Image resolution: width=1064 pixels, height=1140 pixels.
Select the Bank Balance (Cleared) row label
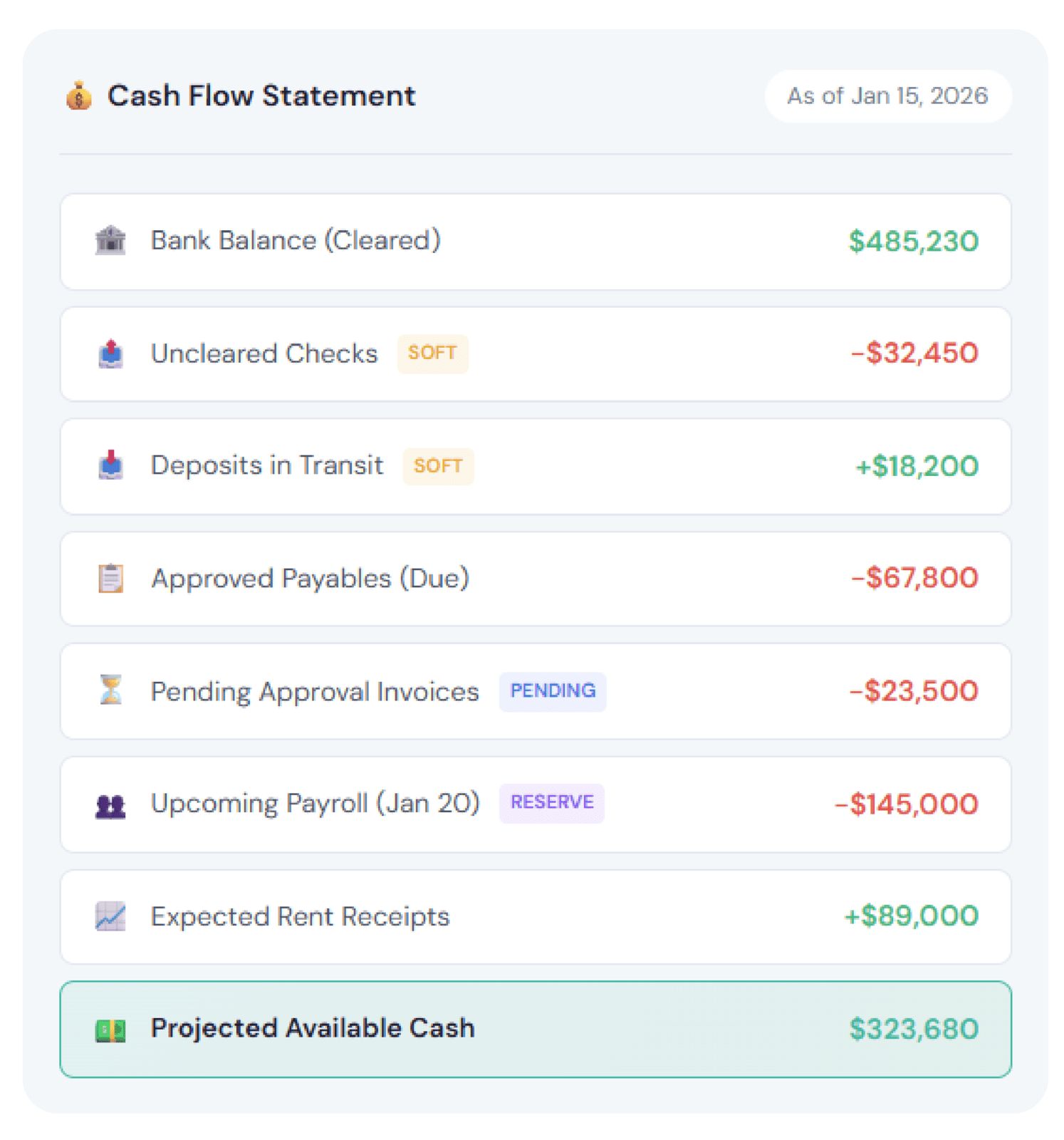point(296,241)
